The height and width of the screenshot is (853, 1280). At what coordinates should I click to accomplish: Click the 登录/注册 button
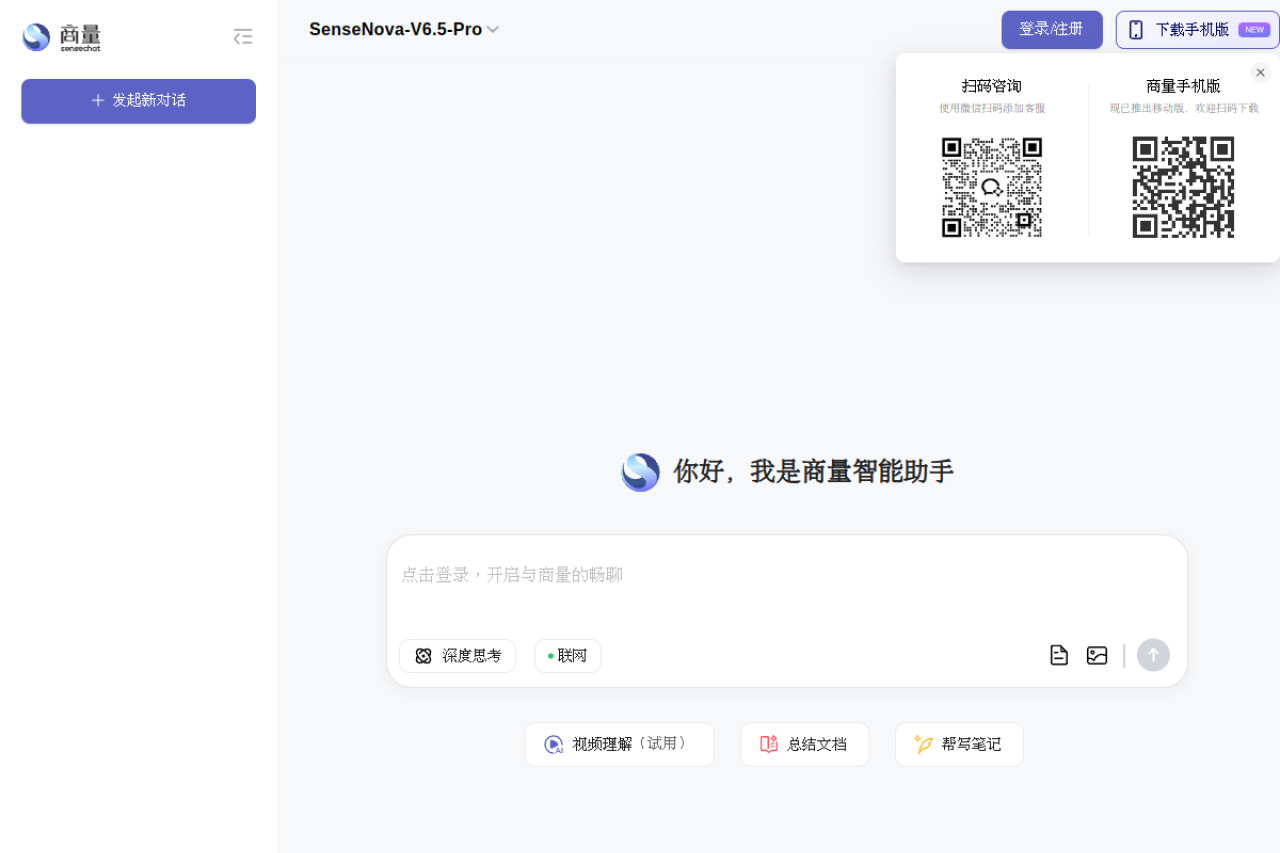click(1051, 30)
